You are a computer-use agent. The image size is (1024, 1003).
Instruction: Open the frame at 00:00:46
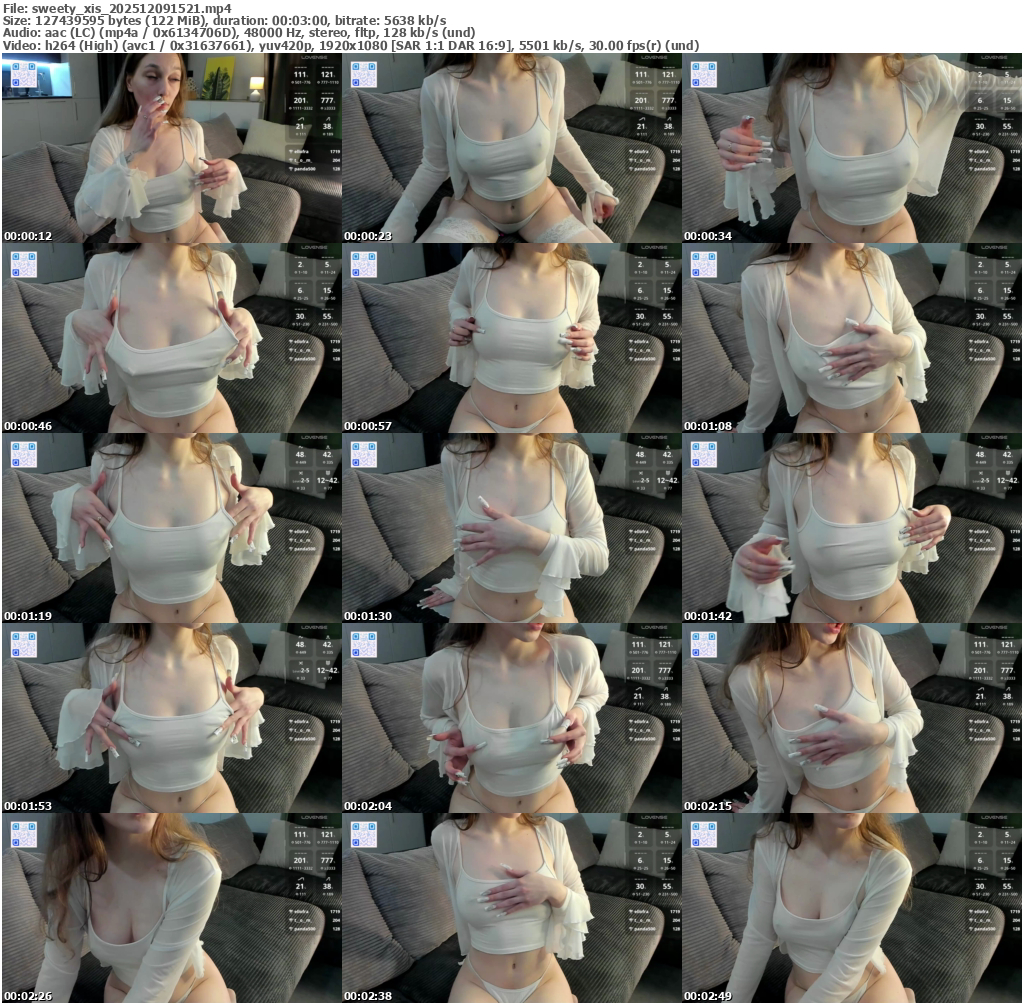171,338
